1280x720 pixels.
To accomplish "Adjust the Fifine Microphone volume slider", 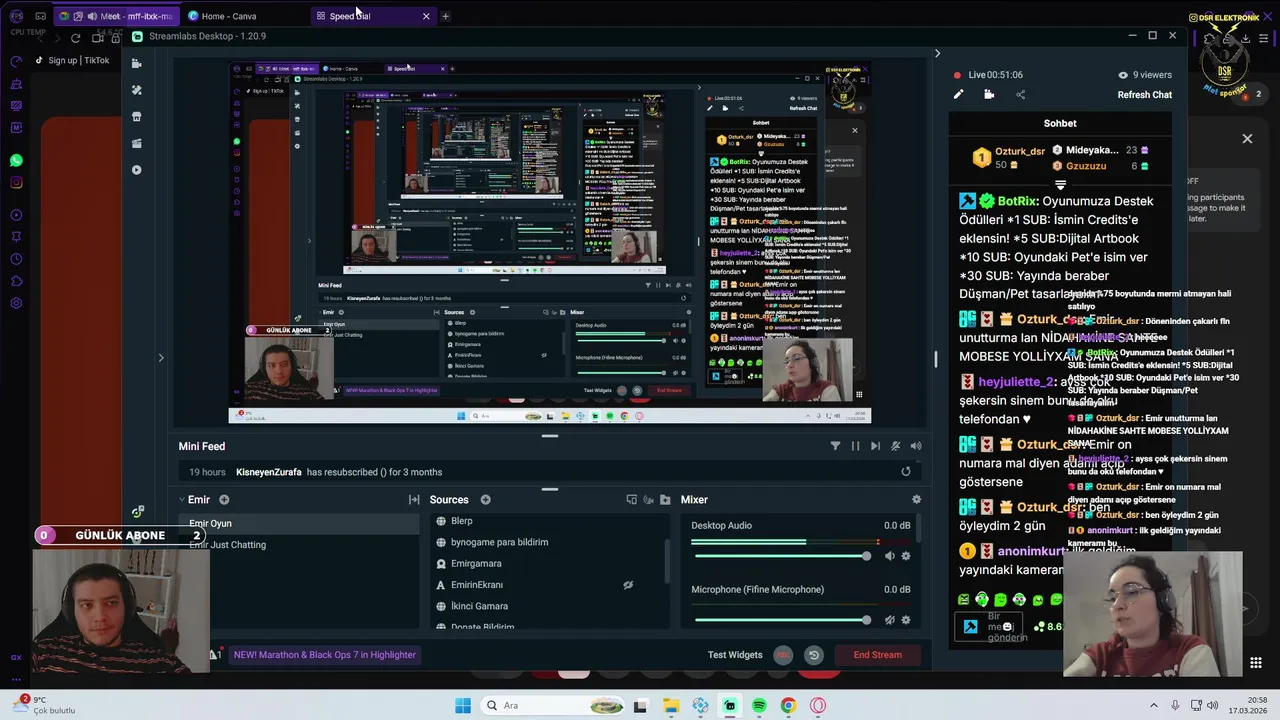I will coord(782,620).
